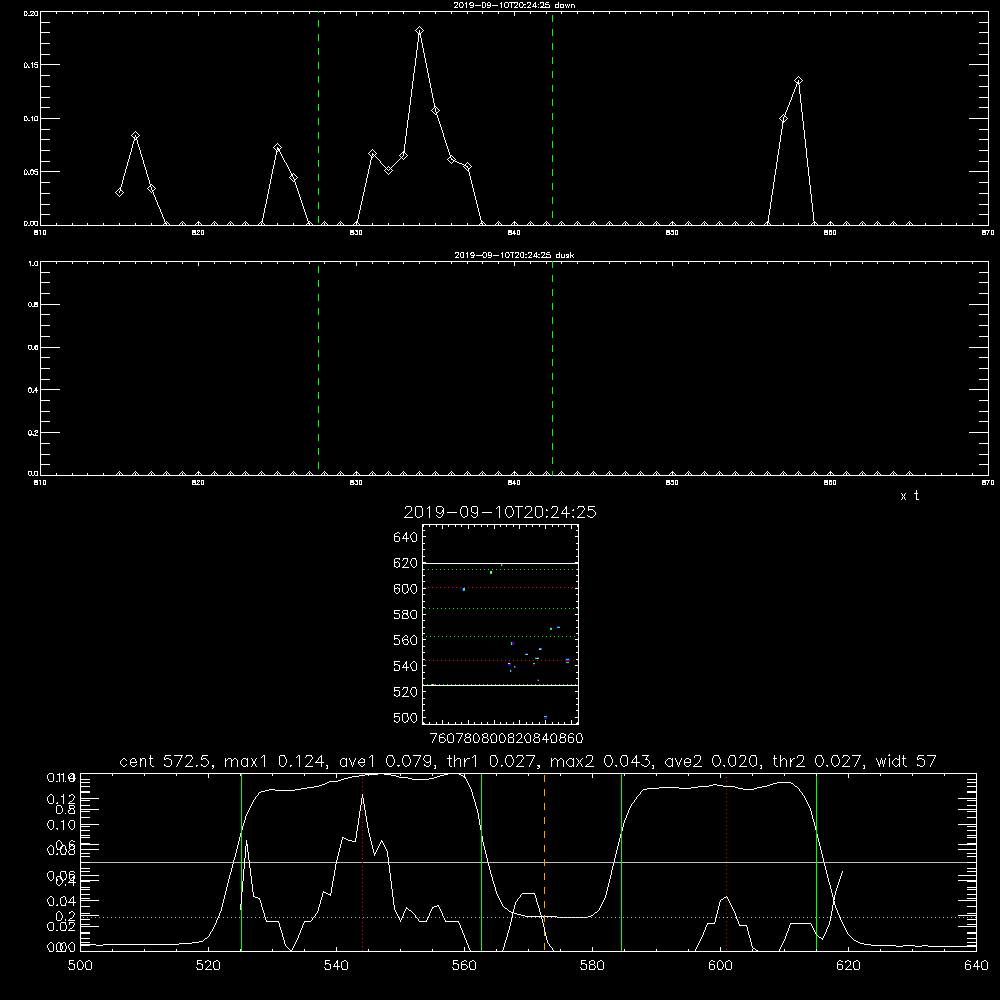Click the blue dot near 600 in the center plot
The height and width of the screenshot is (1000, 1000).
click(464, 589)
